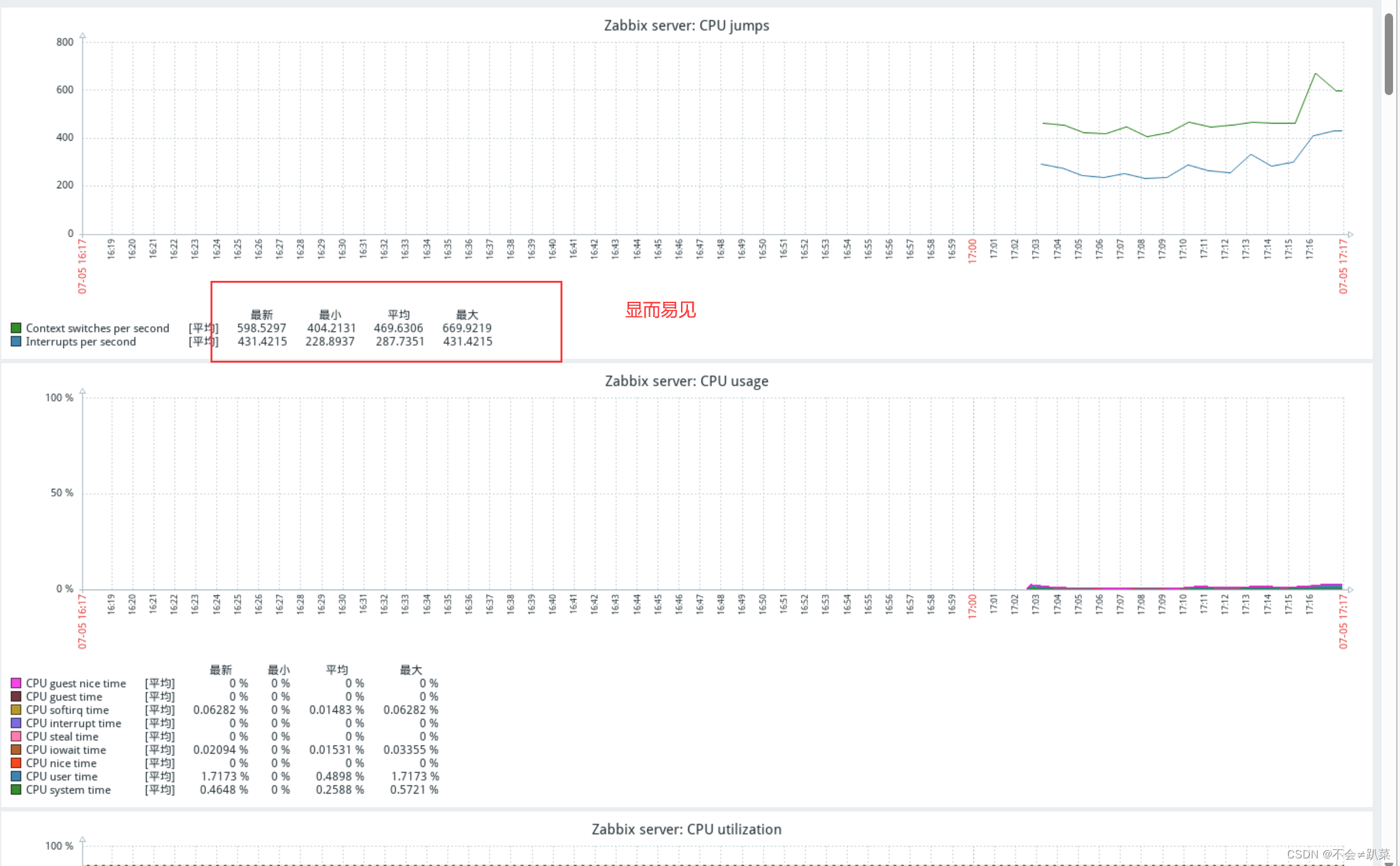Click the CPU system time maximum 0.5721 %
This screenshot has height=866, width=1400.
414,790
